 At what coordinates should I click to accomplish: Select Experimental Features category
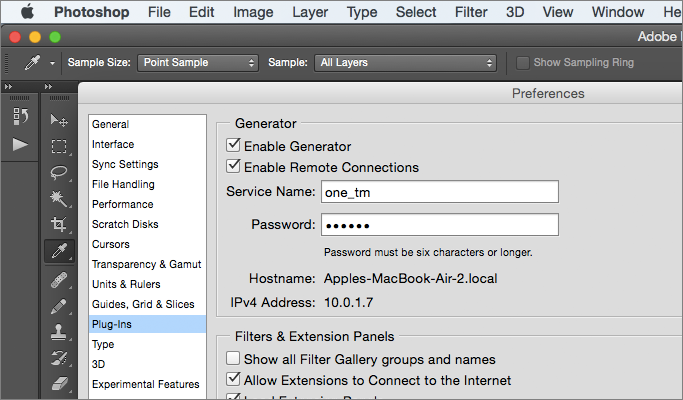tap(147, 384)
